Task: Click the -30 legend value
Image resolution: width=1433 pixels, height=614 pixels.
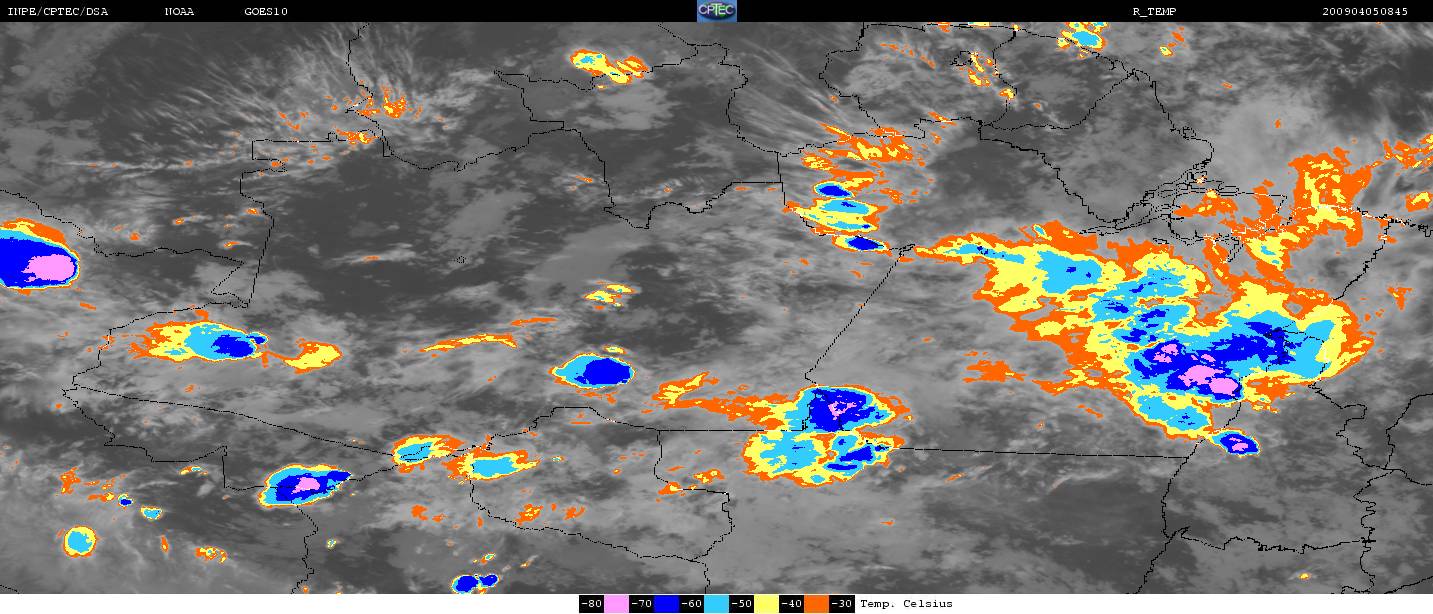Action: pyautogui.click(x=841, y=604)
